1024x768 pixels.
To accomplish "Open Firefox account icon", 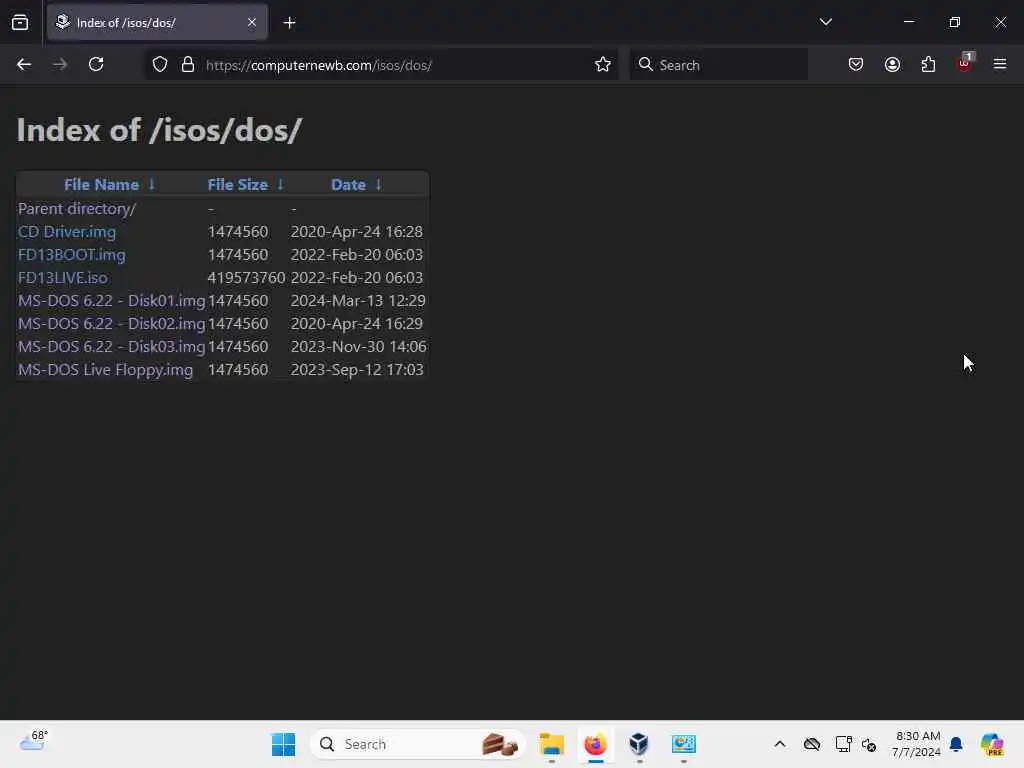I will point(892,64).
